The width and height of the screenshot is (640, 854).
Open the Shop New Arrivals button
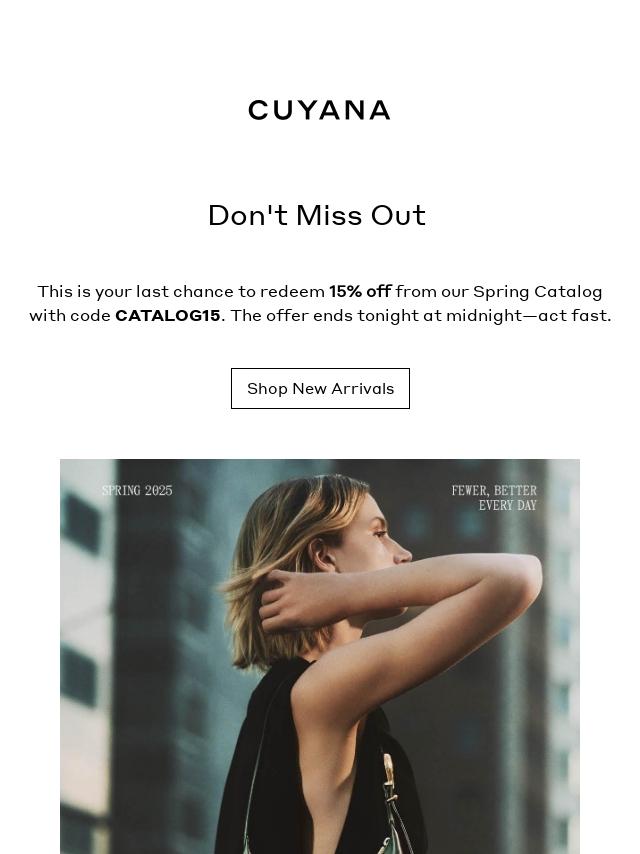[320, 388]
